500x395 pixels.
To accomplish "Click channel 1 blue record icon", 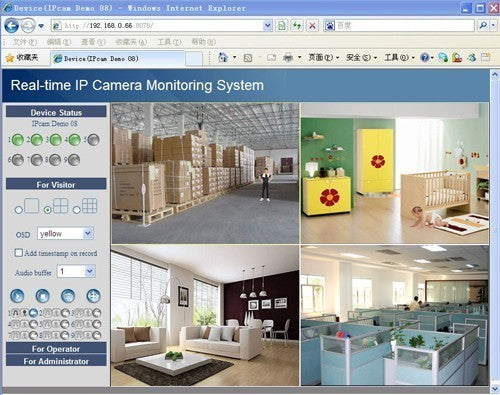I will point(33,313).
